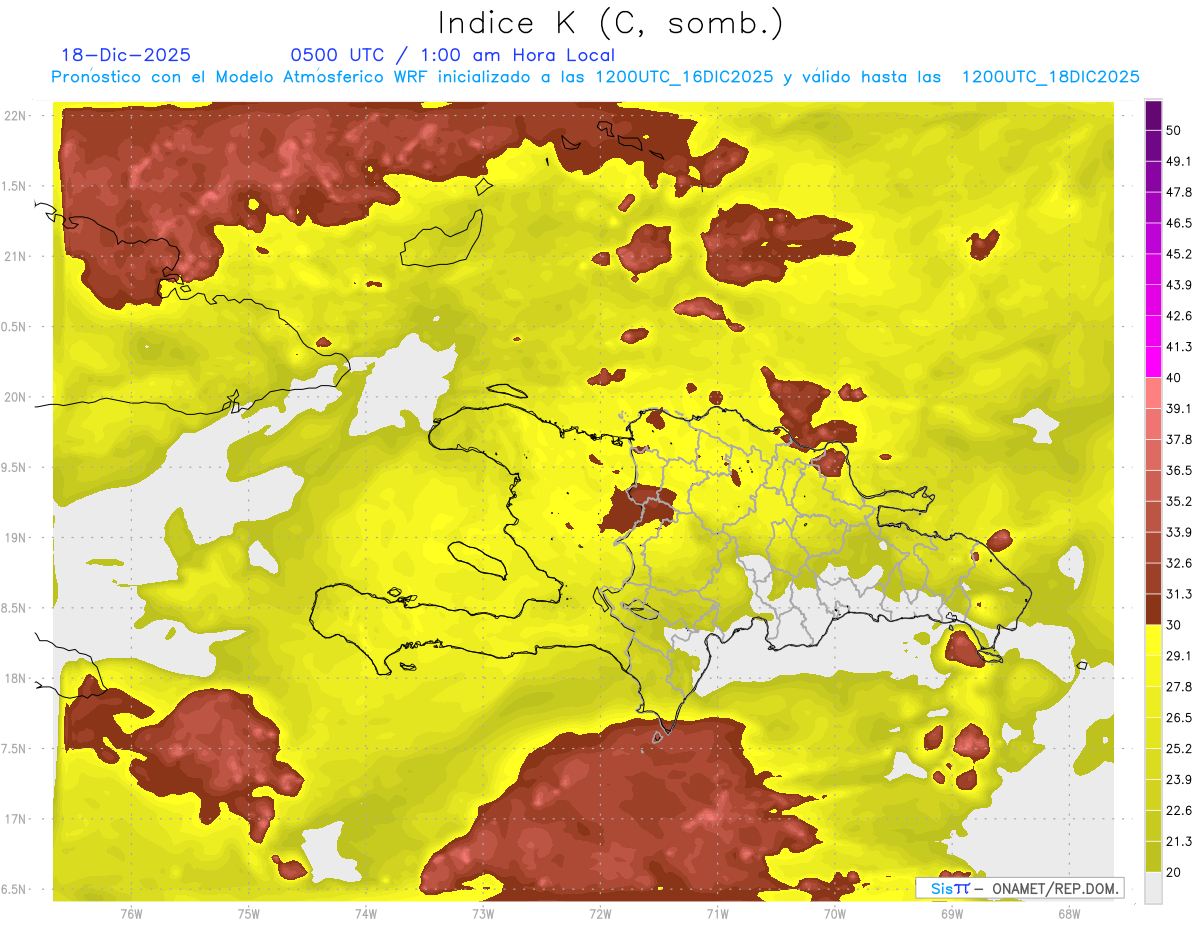1200x927 pixels.
Task: Click the '19N' latitude label
Action: point(16,537)
